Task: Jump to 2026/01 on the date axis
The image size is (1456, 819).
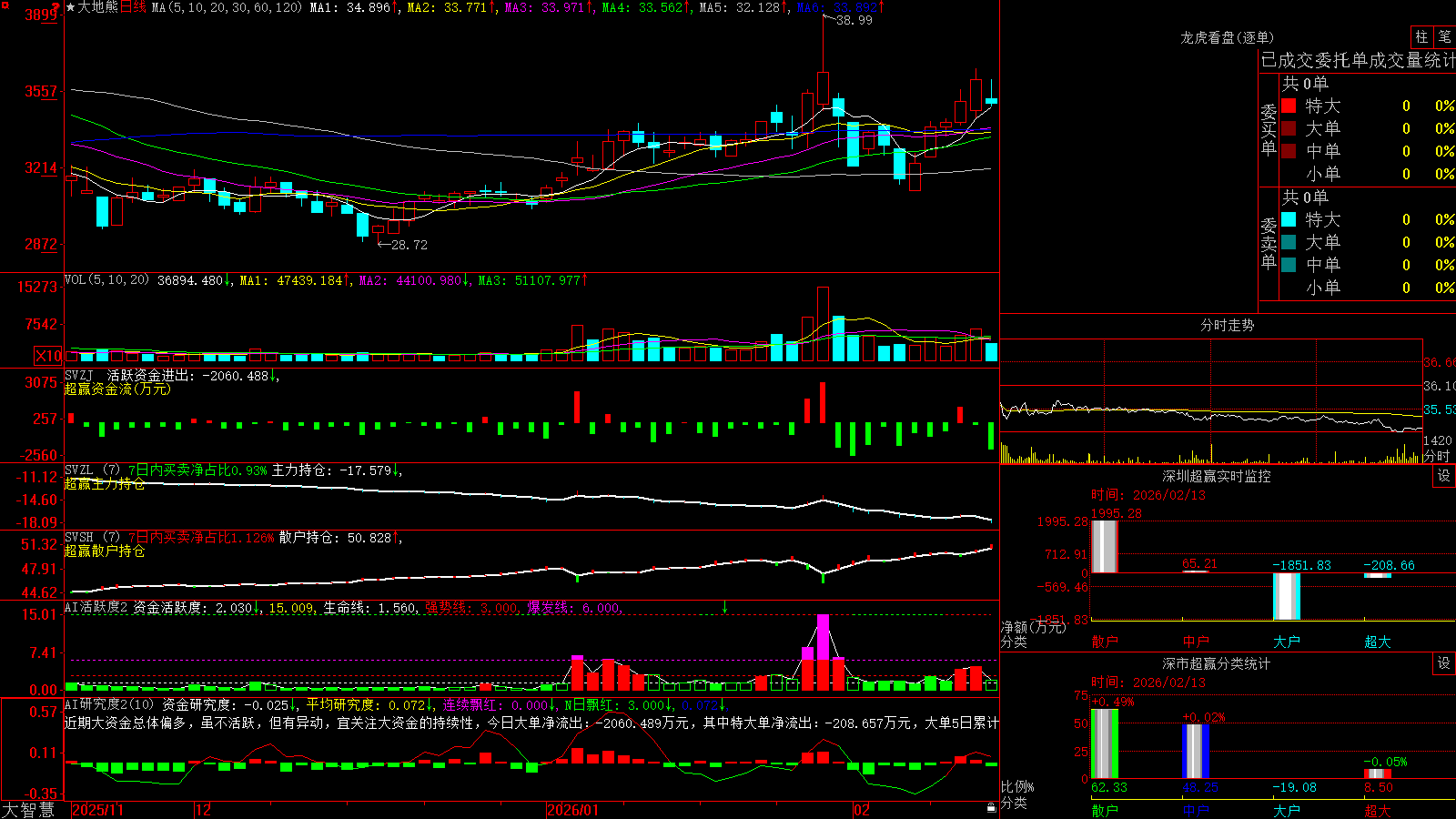Action: tap(572, 810)
